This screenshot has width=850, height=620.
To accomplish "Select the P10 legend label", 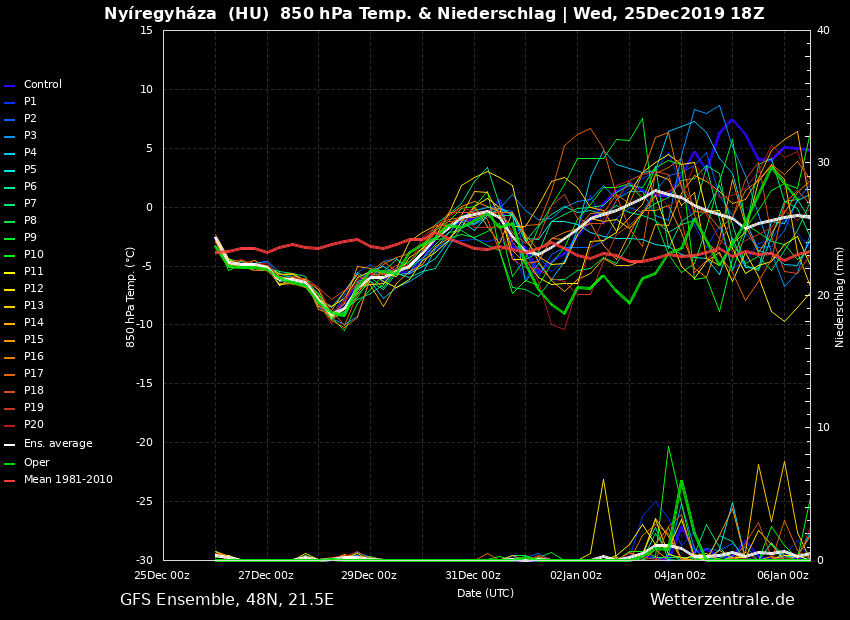I will tap(33, 255).
